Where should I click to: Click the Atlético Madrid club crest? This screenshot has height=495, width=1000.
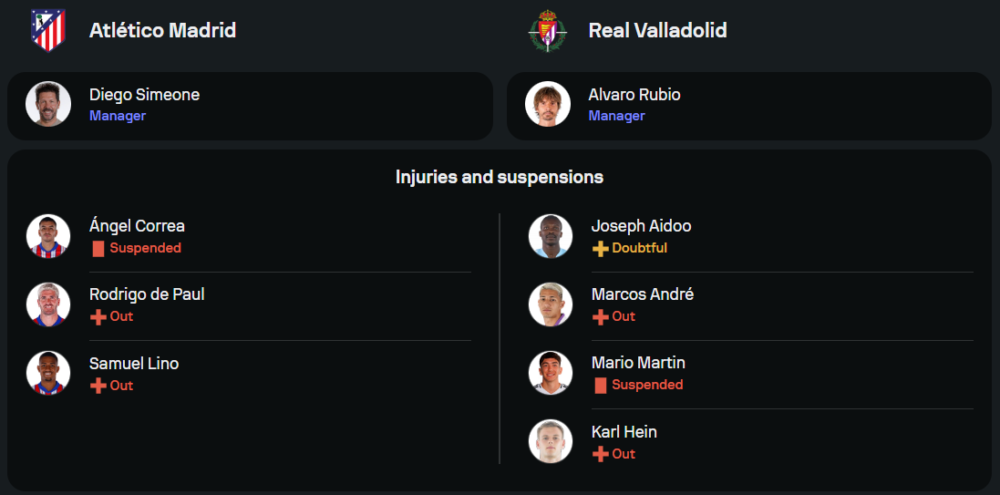48,30
